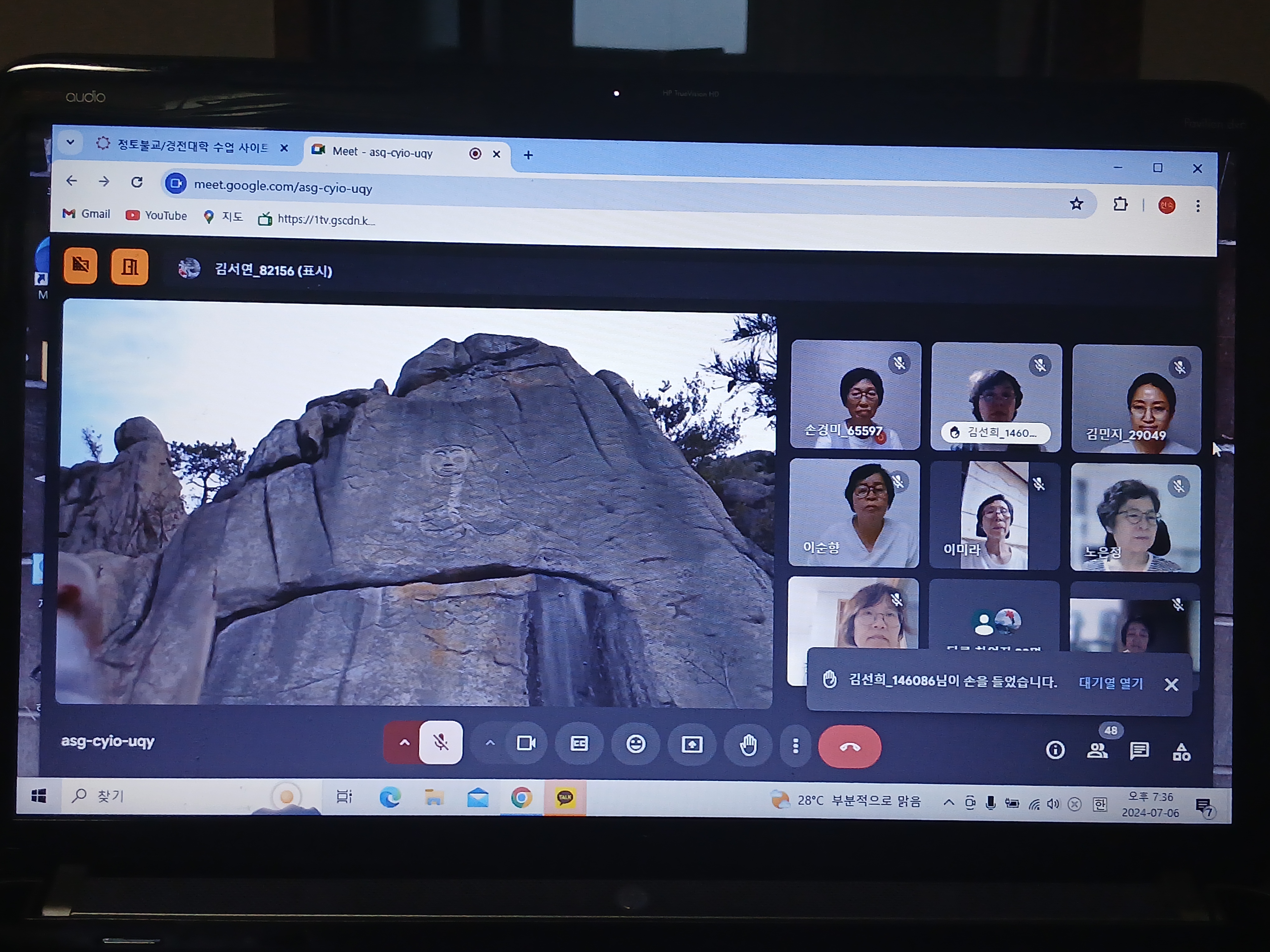Open the tab search dropdown arrow
This screenshot has width=1270, height=952.
tap(71, 142)
